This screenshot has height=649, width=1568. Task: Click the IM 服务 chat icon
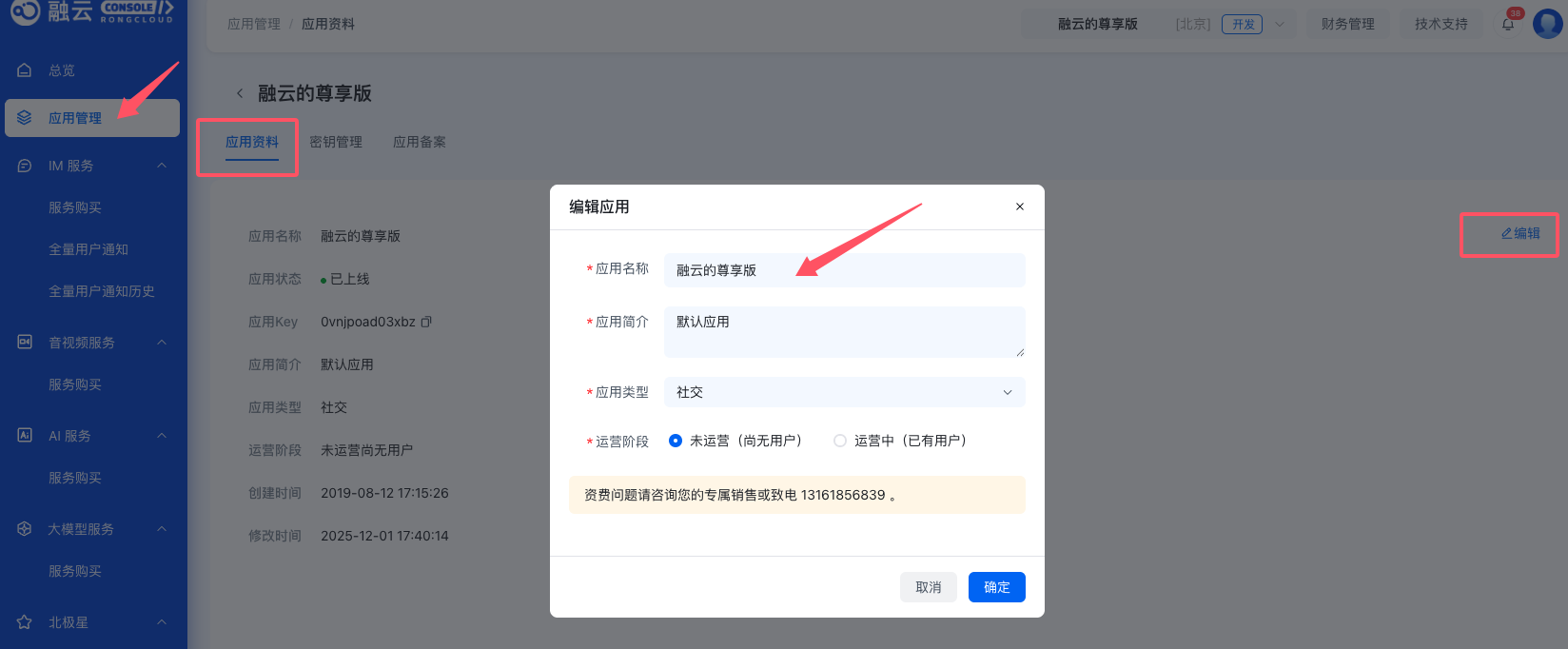tap(25, 166)
